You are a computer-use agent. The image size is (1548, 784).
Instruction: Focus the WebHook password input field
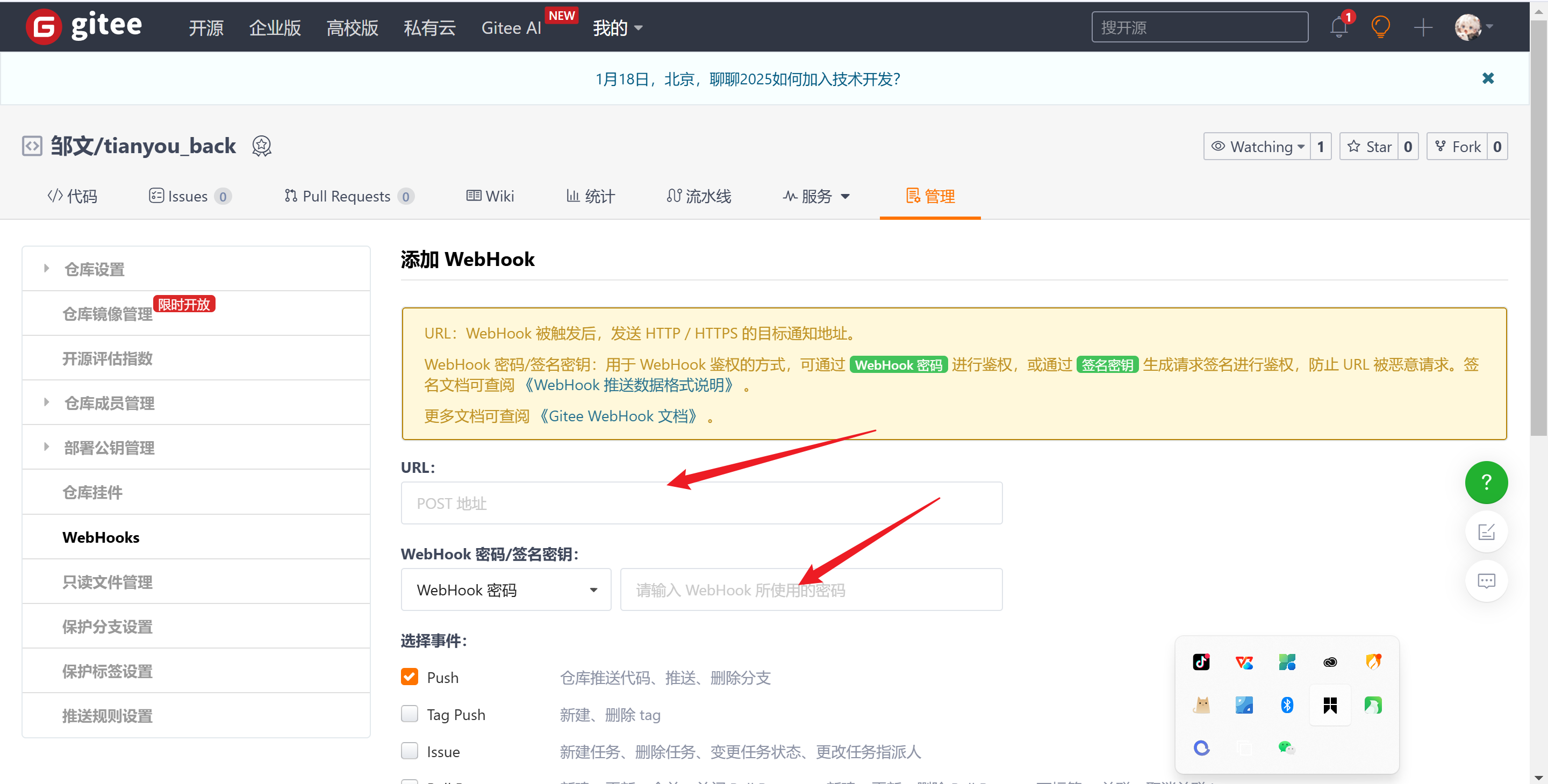coord(811,589)
